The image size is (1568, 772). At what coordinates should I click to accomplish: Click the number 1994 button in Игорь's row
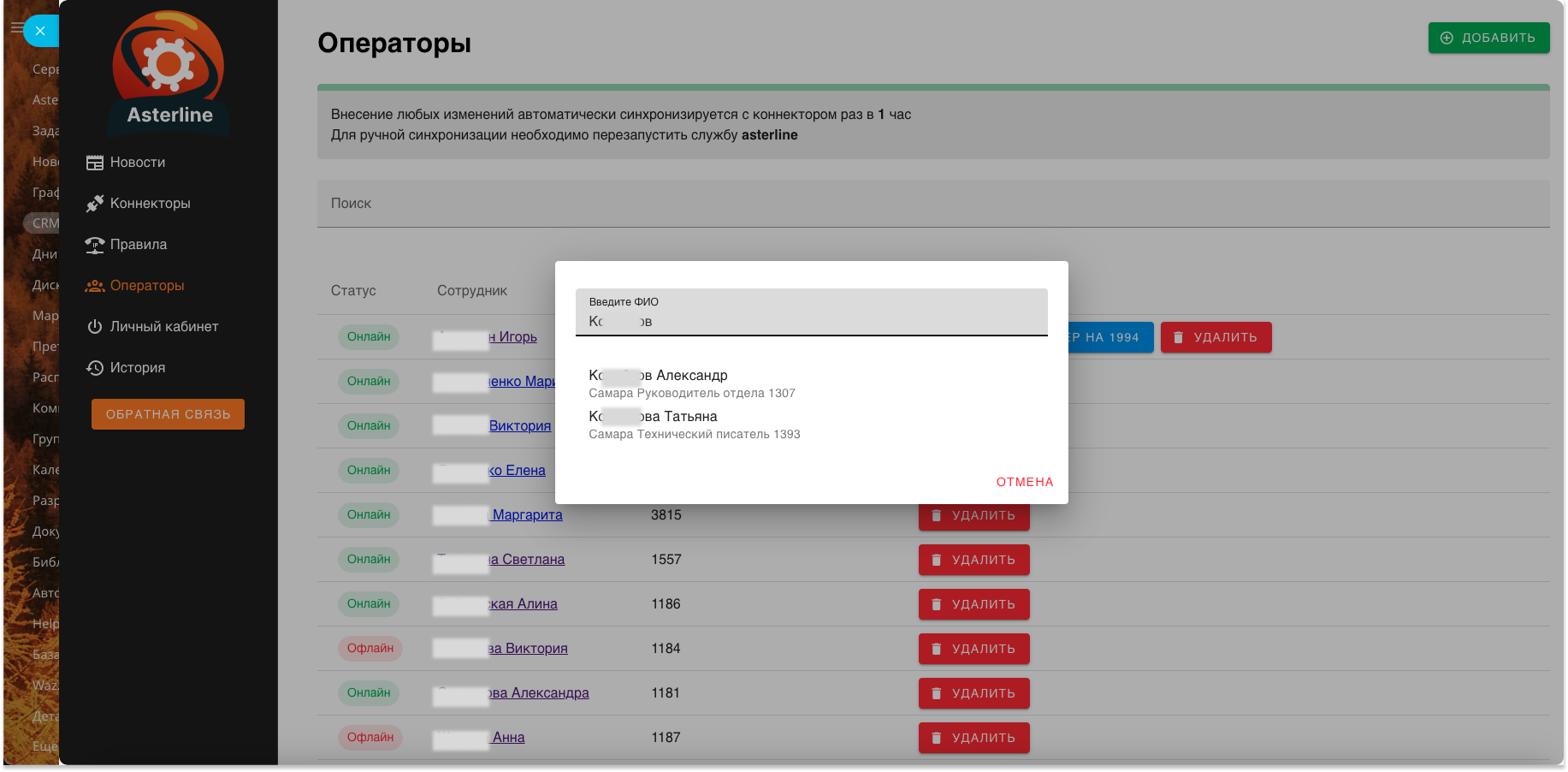(1110, 337)
